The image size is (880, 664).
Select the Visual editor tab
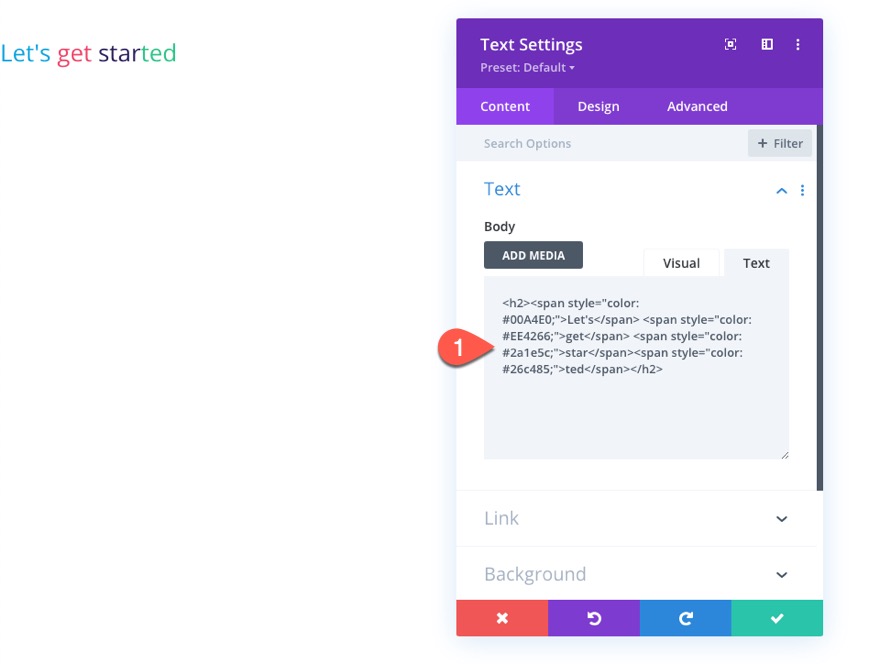click(x=681, y=263)
